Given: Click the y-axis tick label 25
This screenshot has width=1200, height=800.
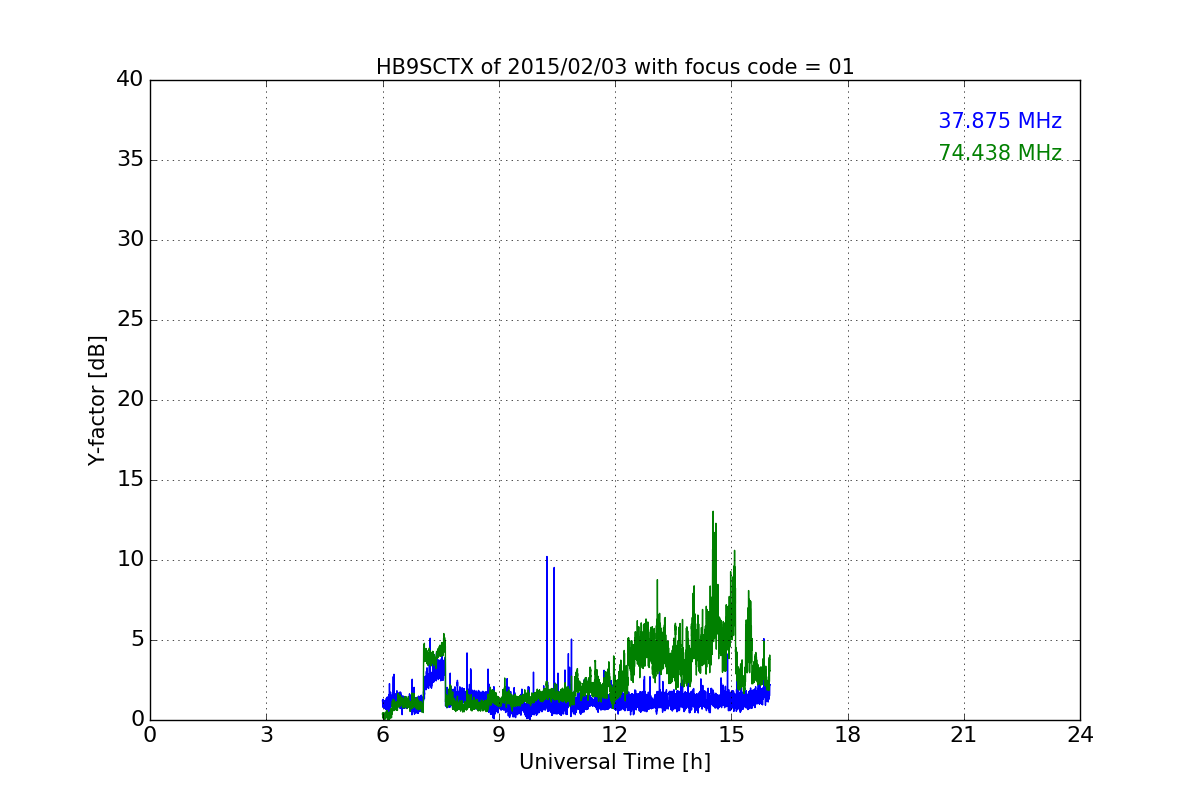Looking at the screenshot, I should 130,320.
